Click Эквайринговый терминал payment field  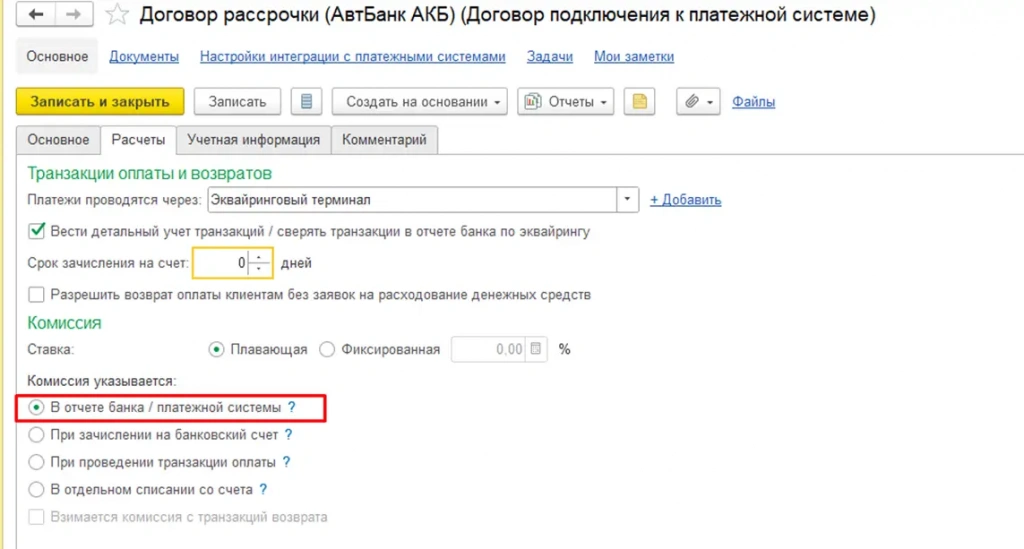(412, 200)
